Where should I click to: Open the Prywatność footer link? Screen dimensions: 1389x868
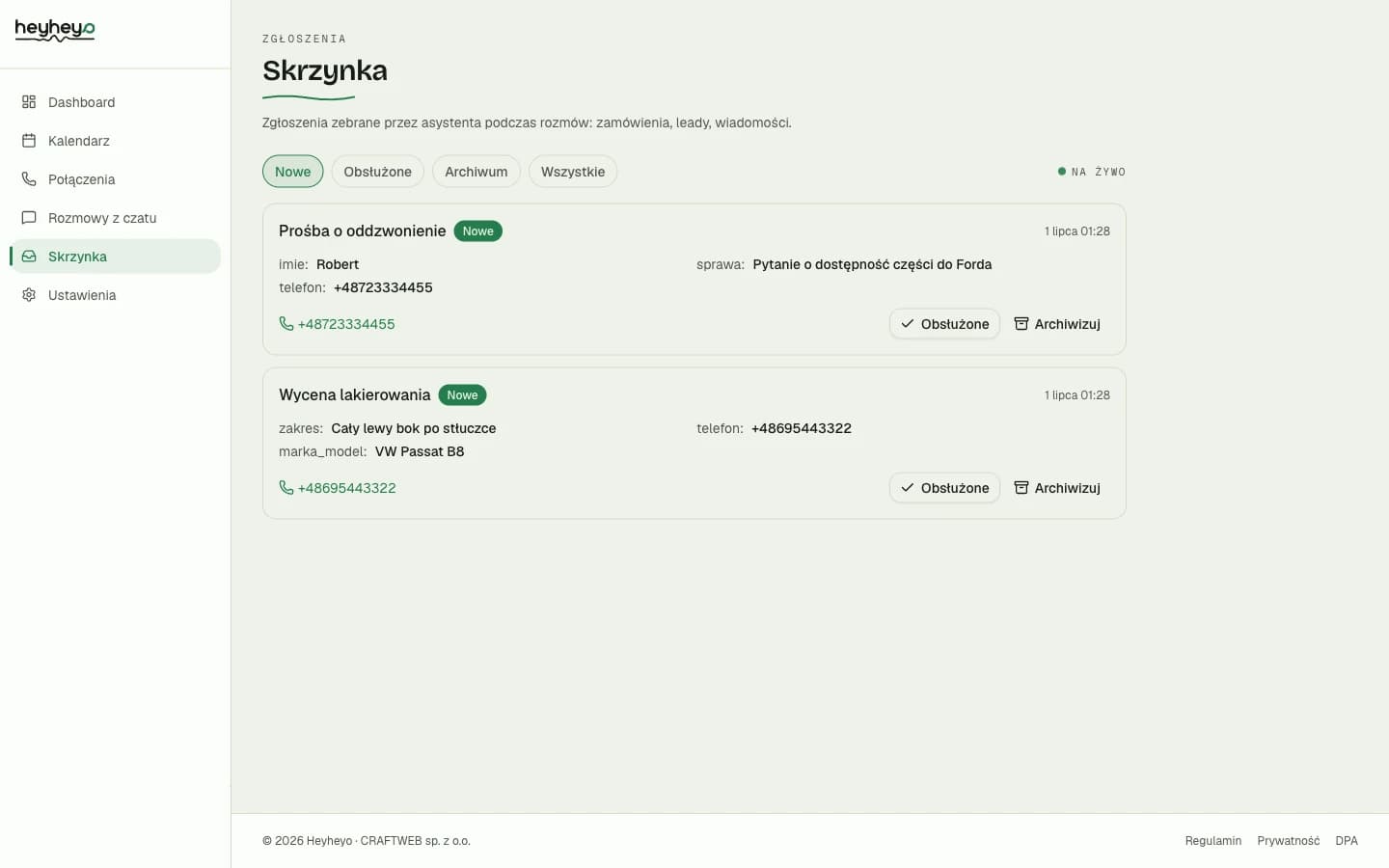[x=1289, y=841]
